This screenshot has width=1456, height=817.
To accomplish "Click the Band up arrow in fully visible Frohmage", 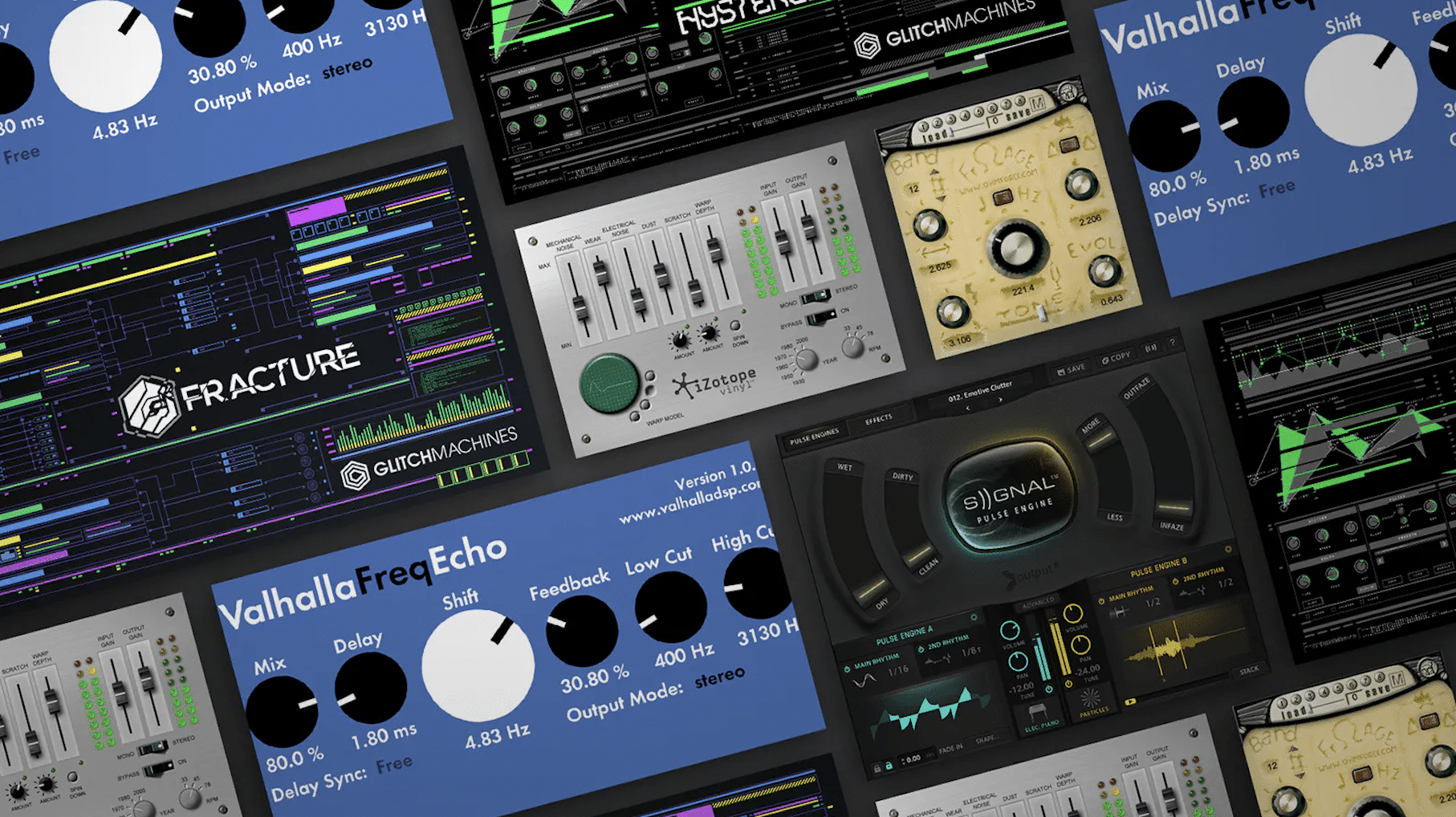I will [933, 173].
